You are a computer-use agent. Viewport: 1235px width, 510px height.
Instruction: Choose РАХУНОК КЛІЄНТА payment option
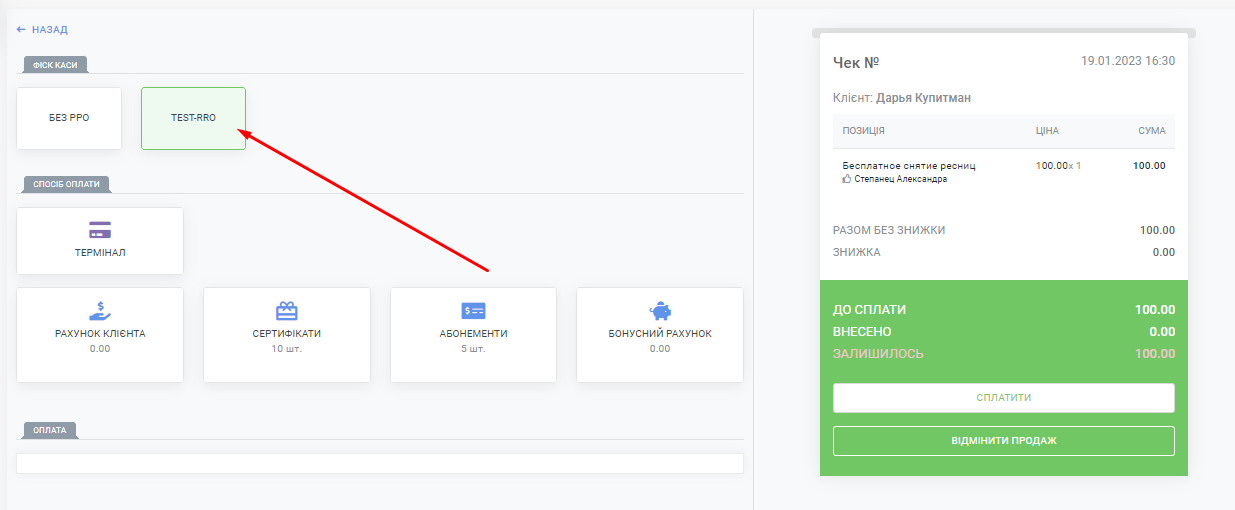(x=100, y=335)
